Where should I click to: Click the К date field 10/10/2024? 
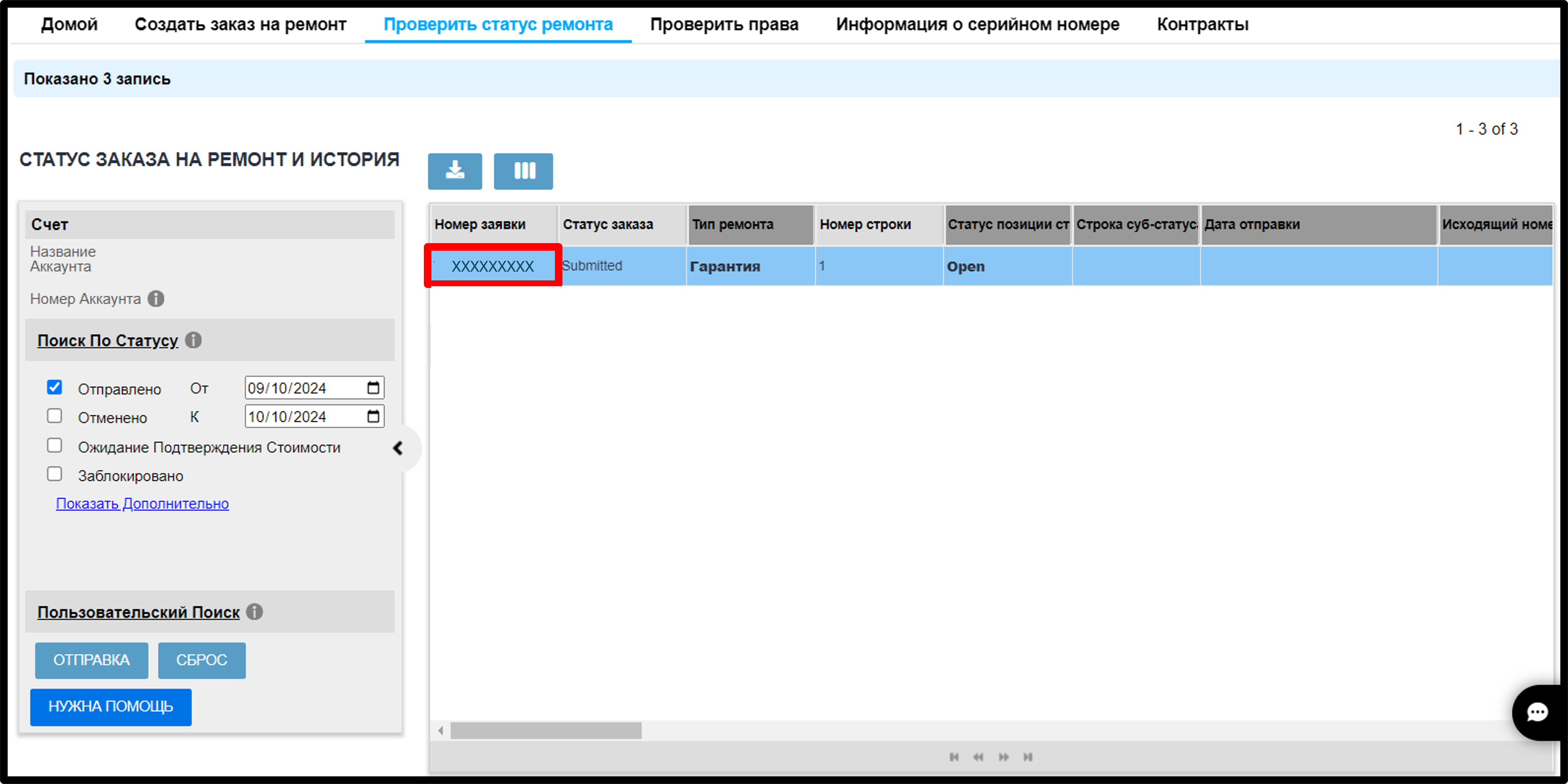pyautogui.click(x=314, y=416)
